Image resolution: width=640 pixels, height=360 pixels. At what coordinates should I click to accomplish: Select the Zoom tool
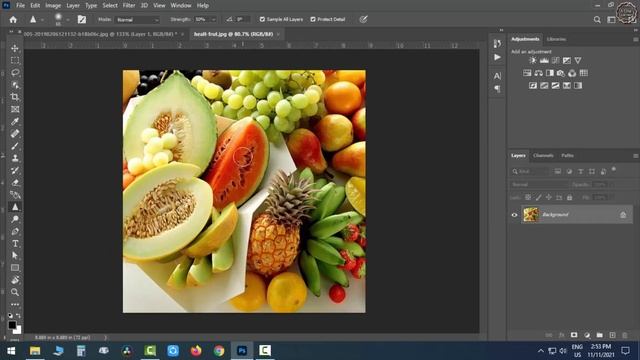pos(15,292)
